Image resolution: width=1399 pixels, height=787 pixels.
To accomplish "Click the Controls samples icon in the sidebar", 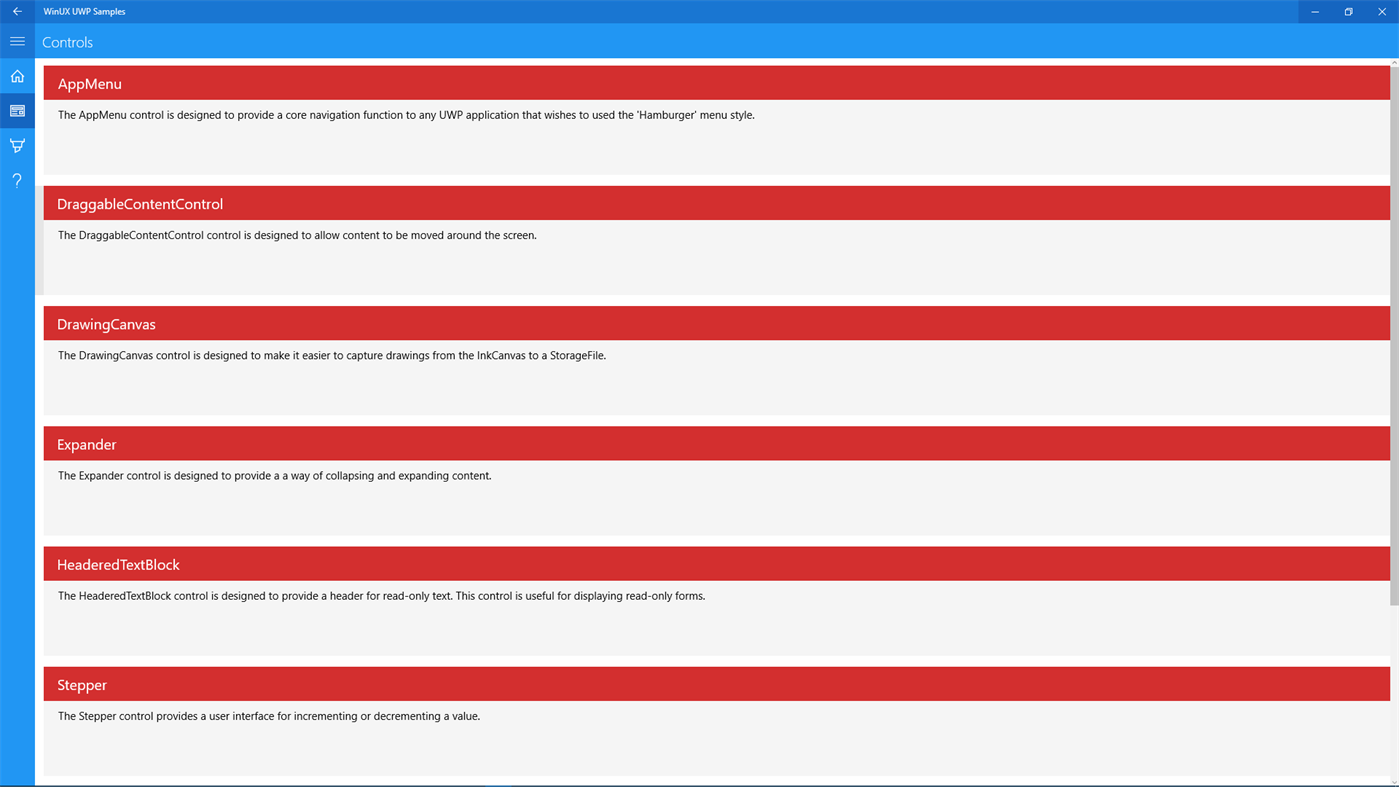I will coord(17,110).
